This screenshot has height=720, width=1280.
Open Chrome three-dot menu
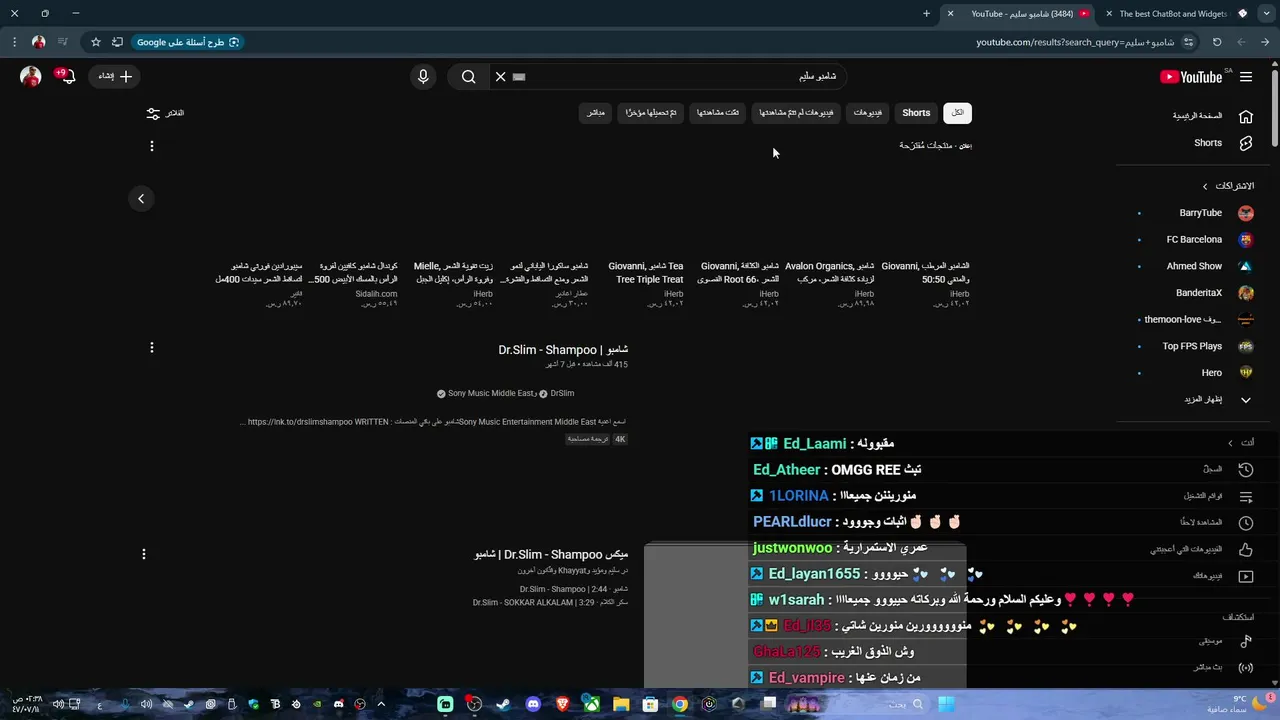pos(14,42)
